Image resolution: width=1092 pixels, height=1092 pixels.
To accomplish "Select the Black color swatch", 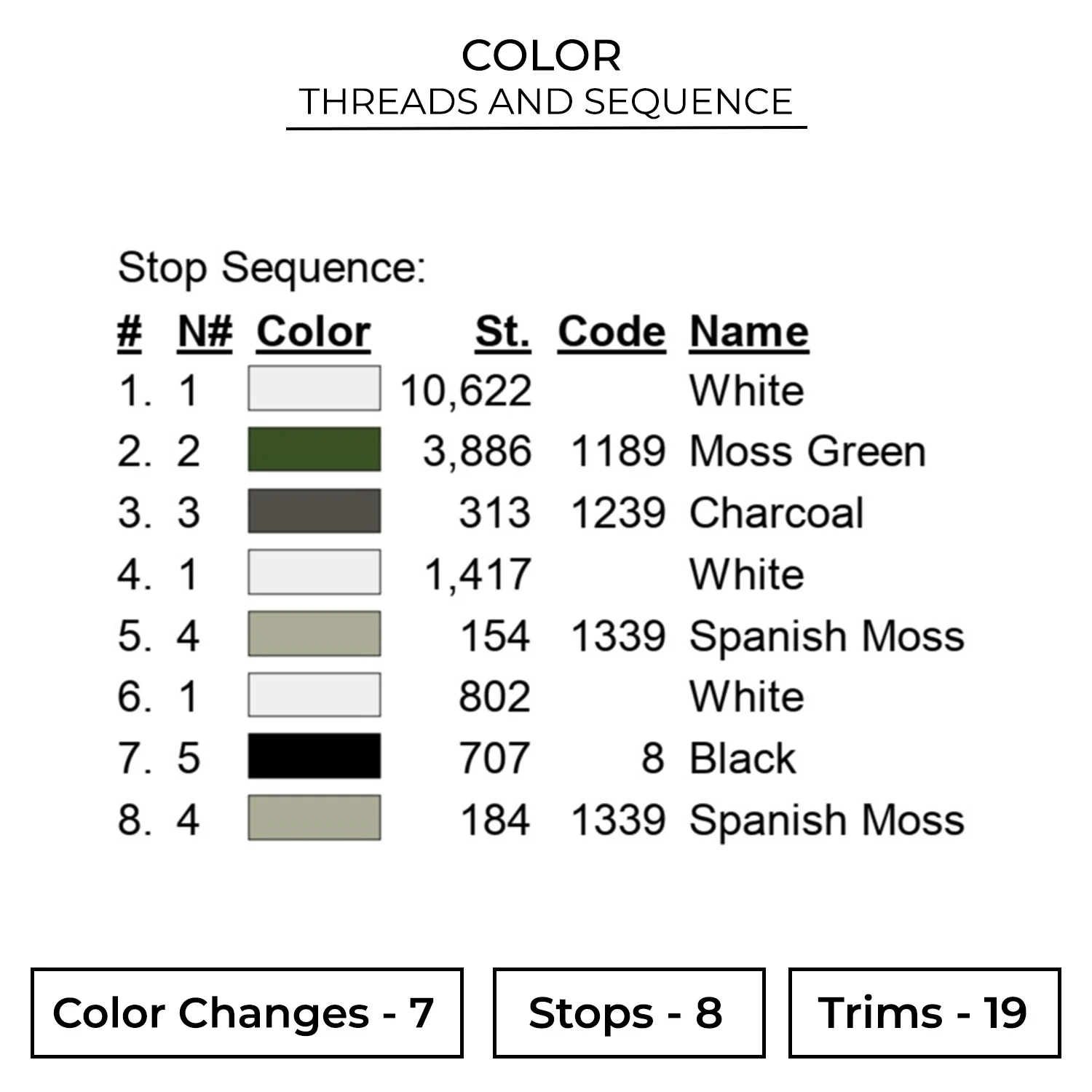I will tap(314, 756).
